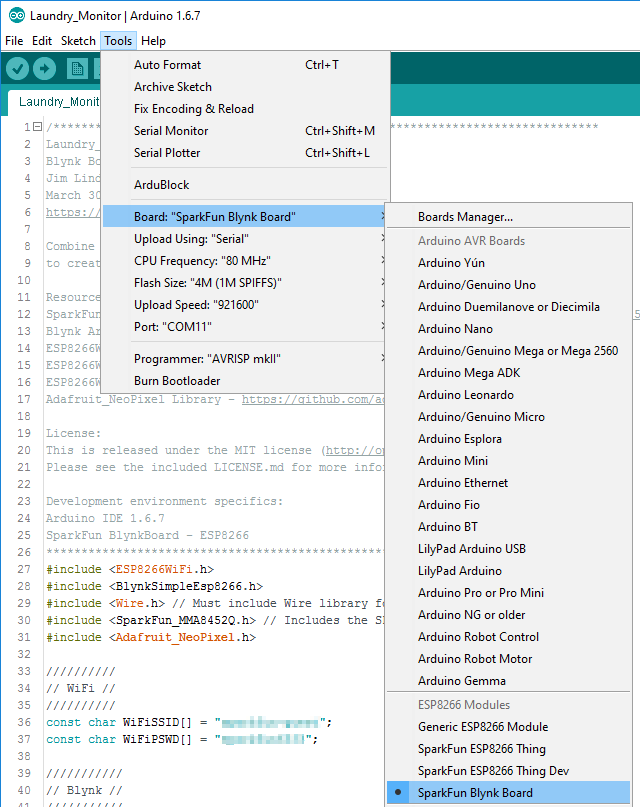Open Boards Manager... from the submenu
The image size is (640, 812).
508,216
